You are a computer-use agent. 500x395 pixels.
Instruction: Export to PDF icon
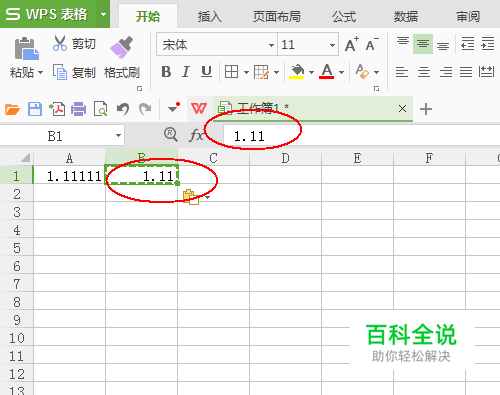pyautogui.click(x=57, y=109)
